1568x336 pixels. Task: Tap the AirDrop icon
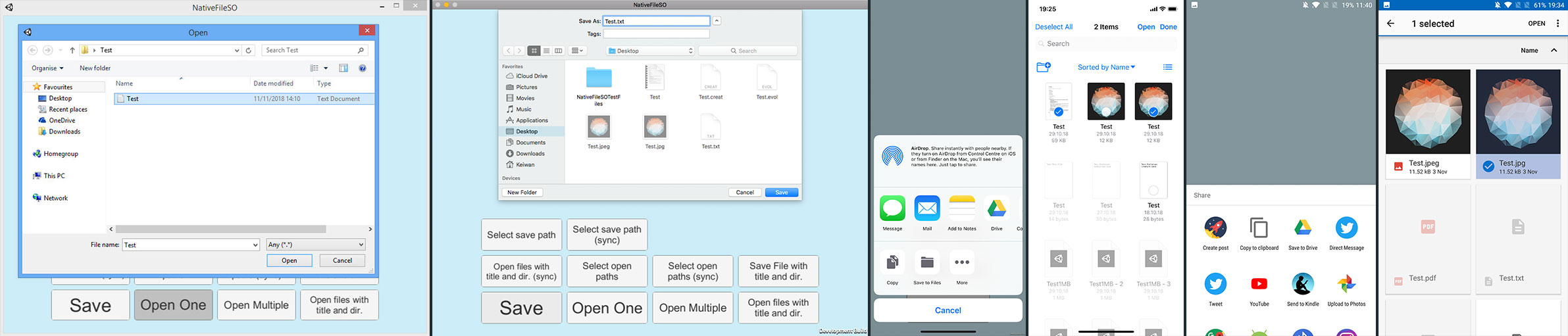(x=892, y=156)
